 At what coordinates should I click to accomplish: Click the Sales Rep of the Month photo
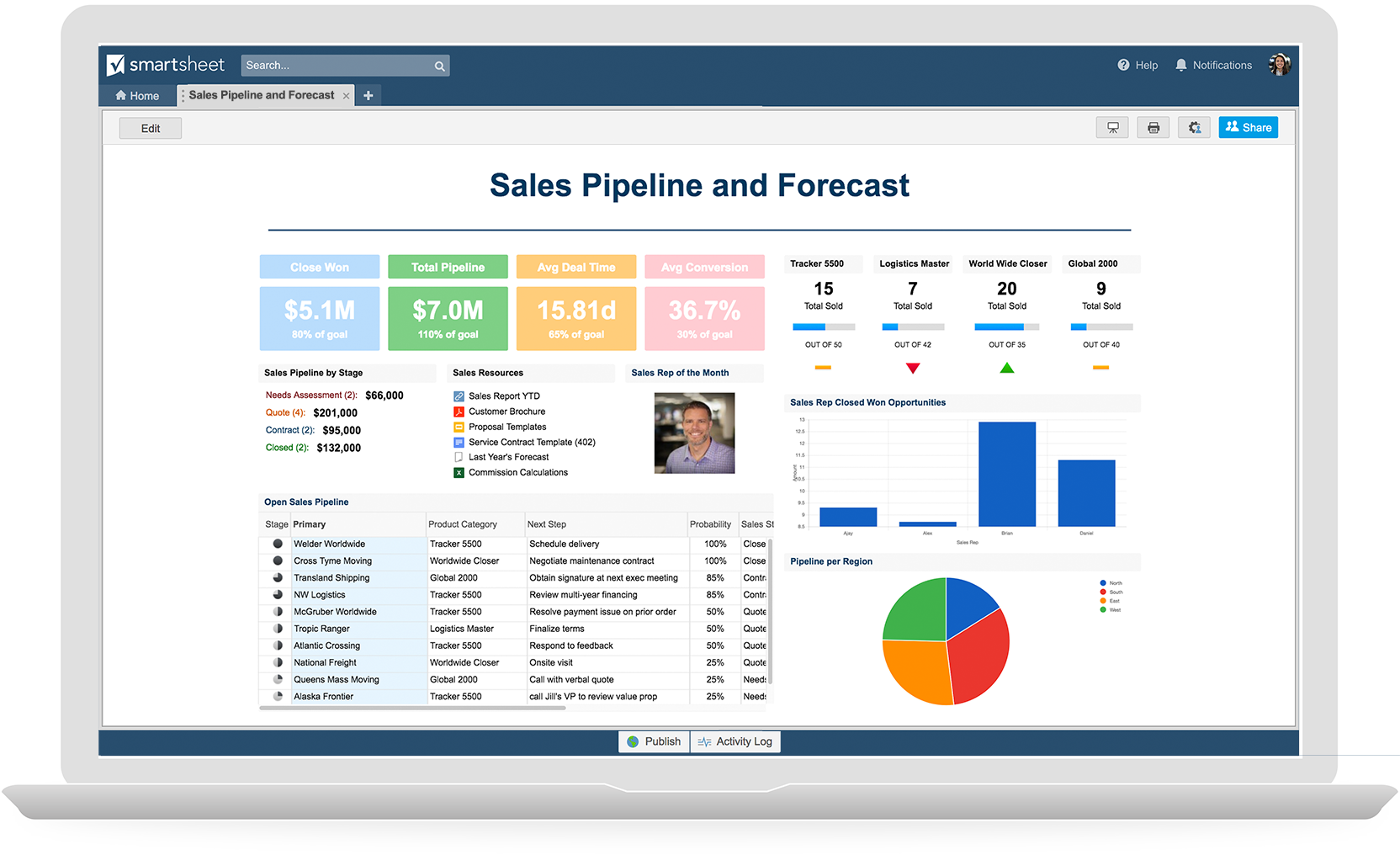point(695,433)
